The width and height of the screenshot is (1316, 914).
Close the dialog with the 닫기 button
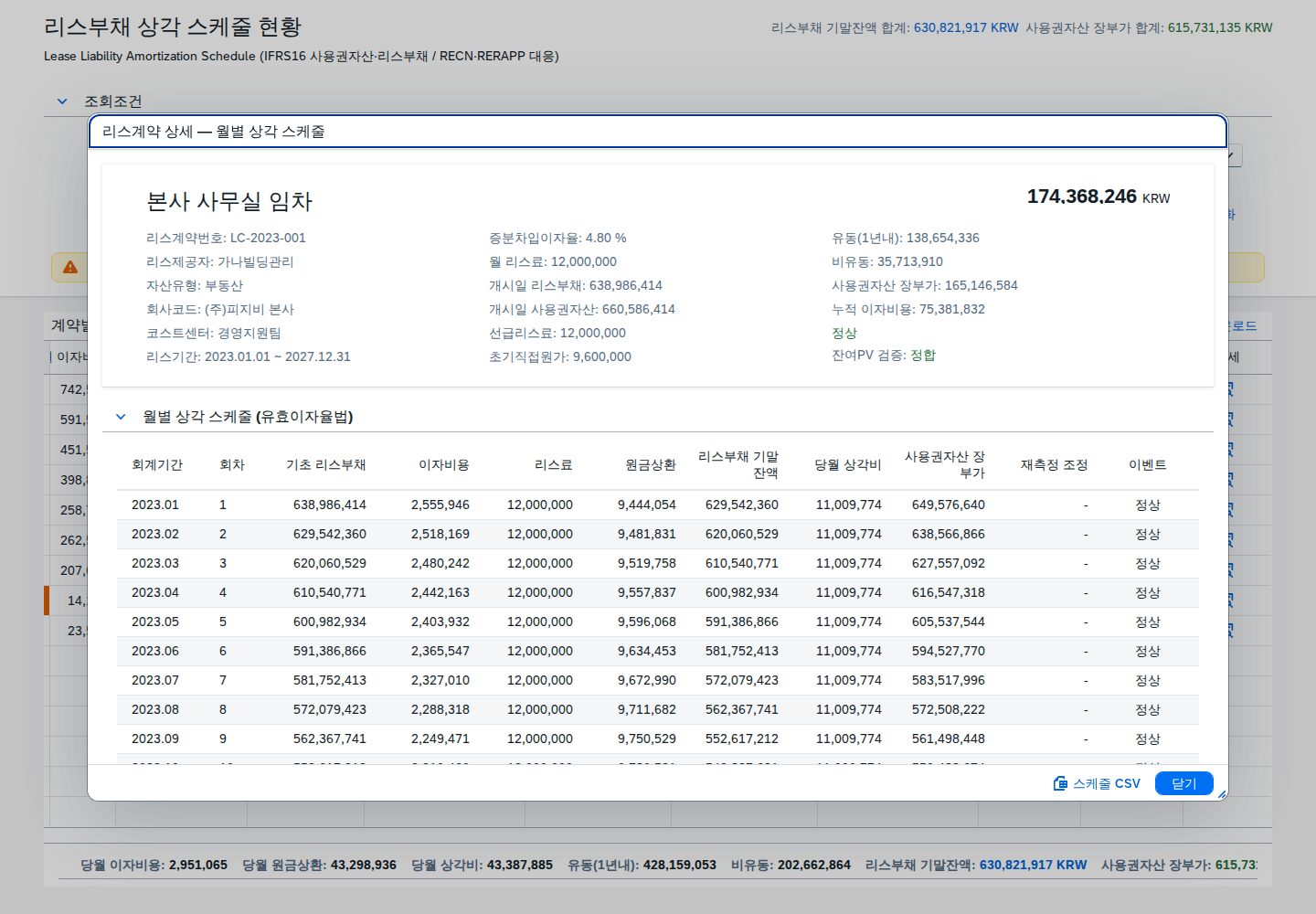point(1183,783)
